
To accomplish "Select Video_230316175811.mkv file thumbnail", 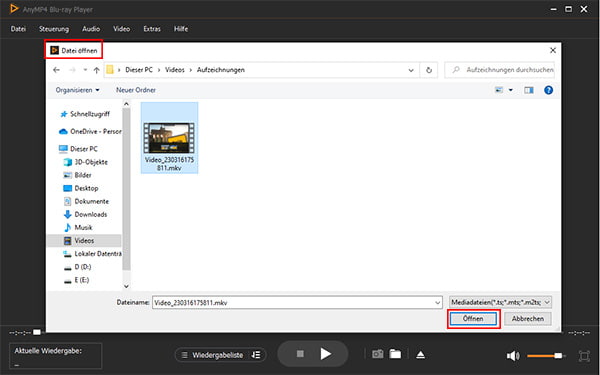I will [x=169, y=138].
